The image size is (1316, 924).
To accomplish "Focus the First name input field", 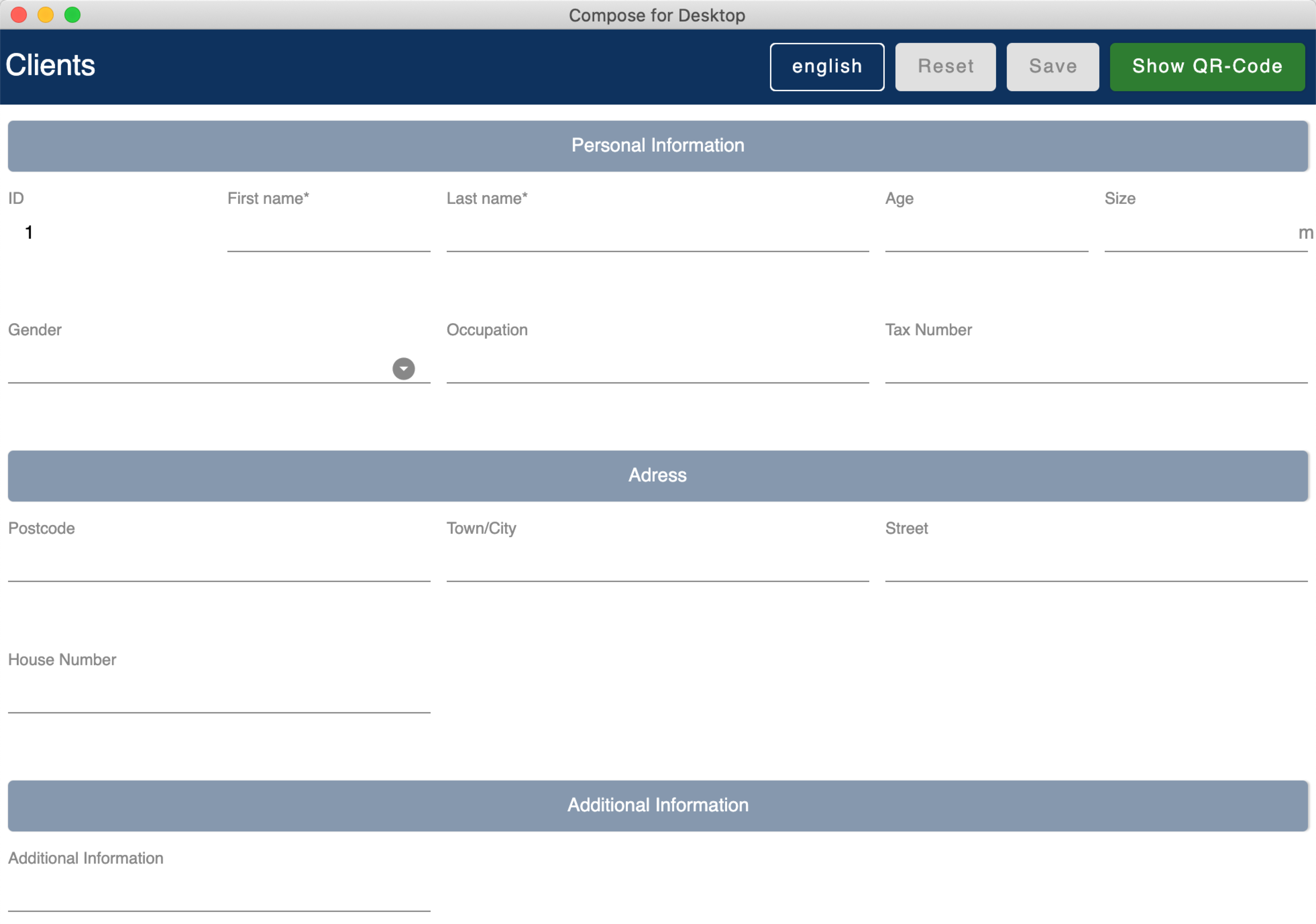I will tap(328, 234).
